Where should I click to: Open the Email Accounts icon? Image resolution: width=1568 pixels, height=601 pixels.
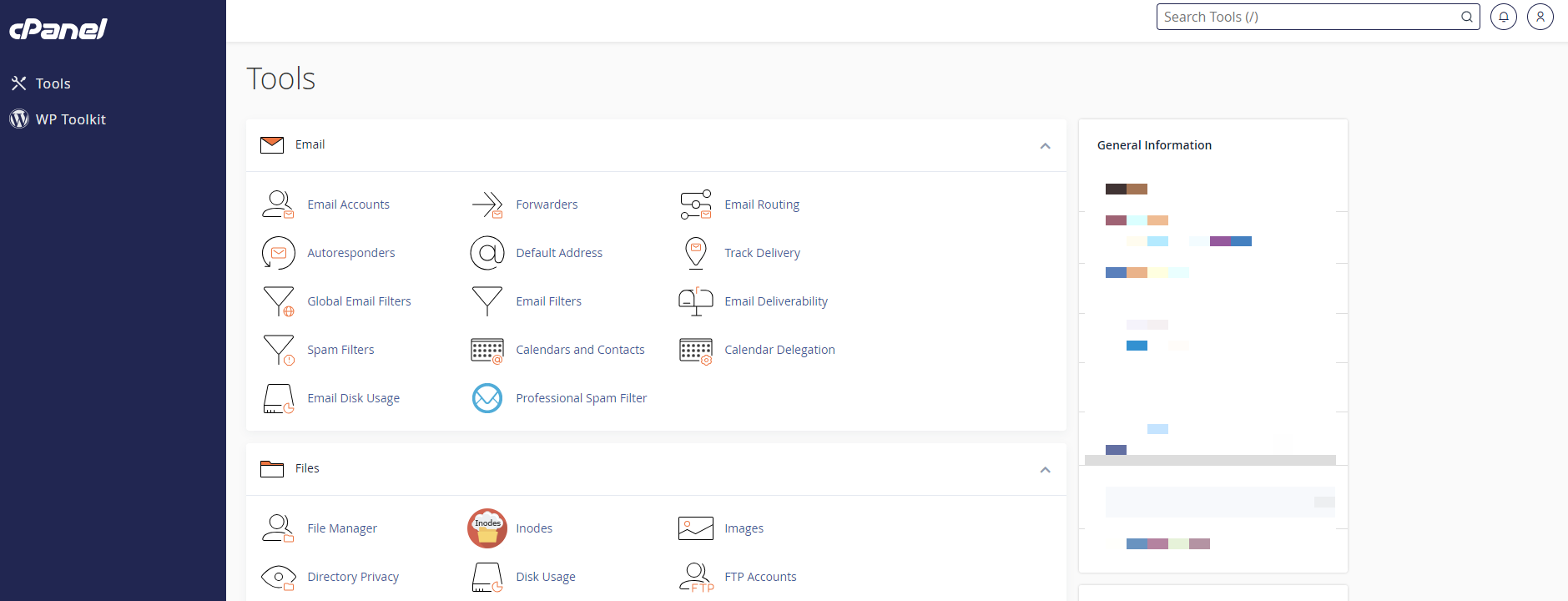(x=278, y=205)
